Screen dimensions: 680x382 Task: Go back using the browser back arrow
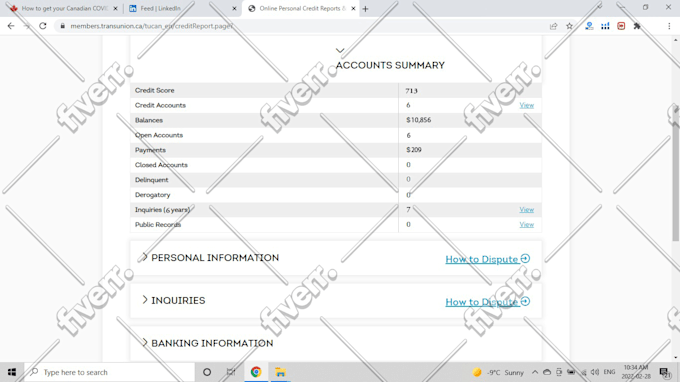coord(11,26)
